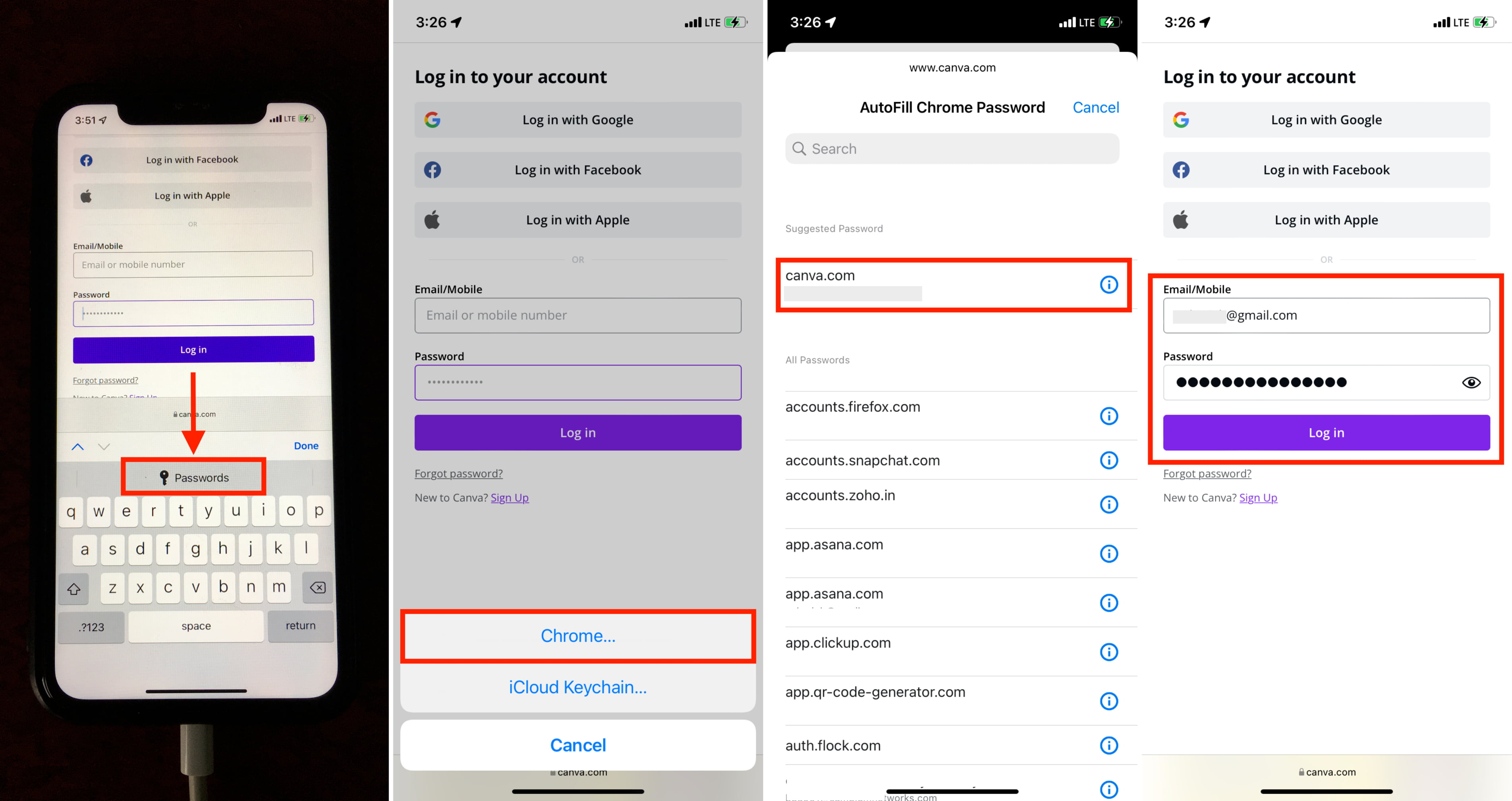
Task: Jump to previous field with up chevron
Action: click(77, 446)
